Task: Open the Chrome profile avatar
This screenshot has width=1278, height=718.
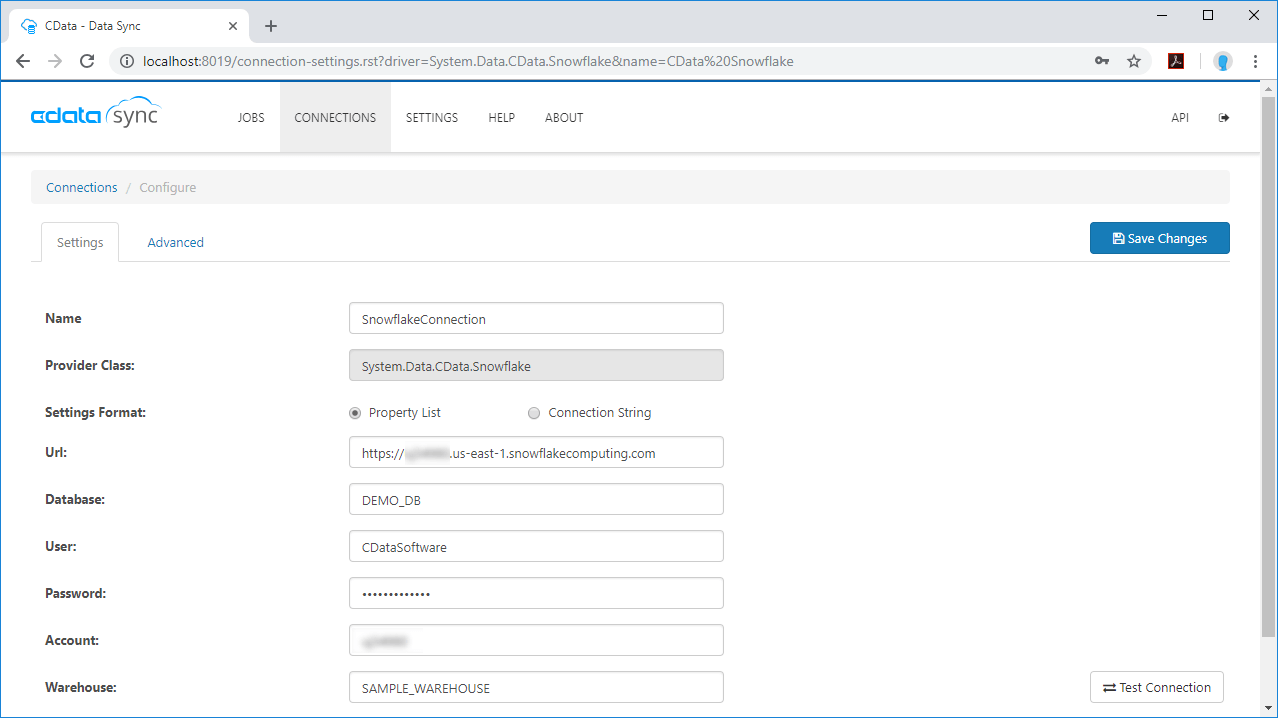Action: pos(1222,61)
